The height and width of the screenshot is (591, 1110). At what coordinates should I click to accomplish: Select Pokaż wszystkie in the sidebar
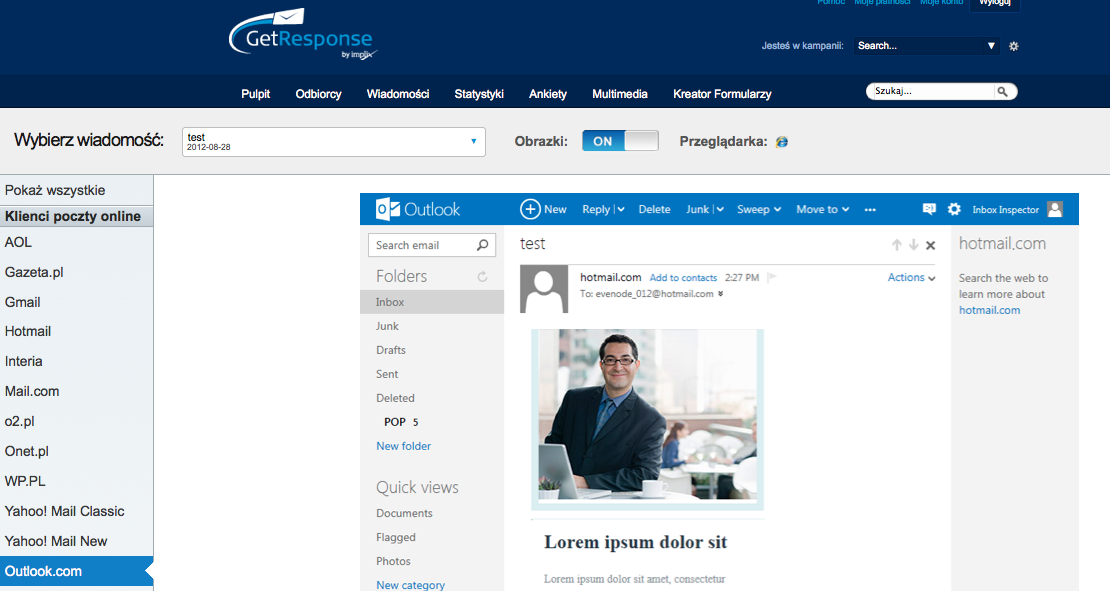(x=76, y=190)
